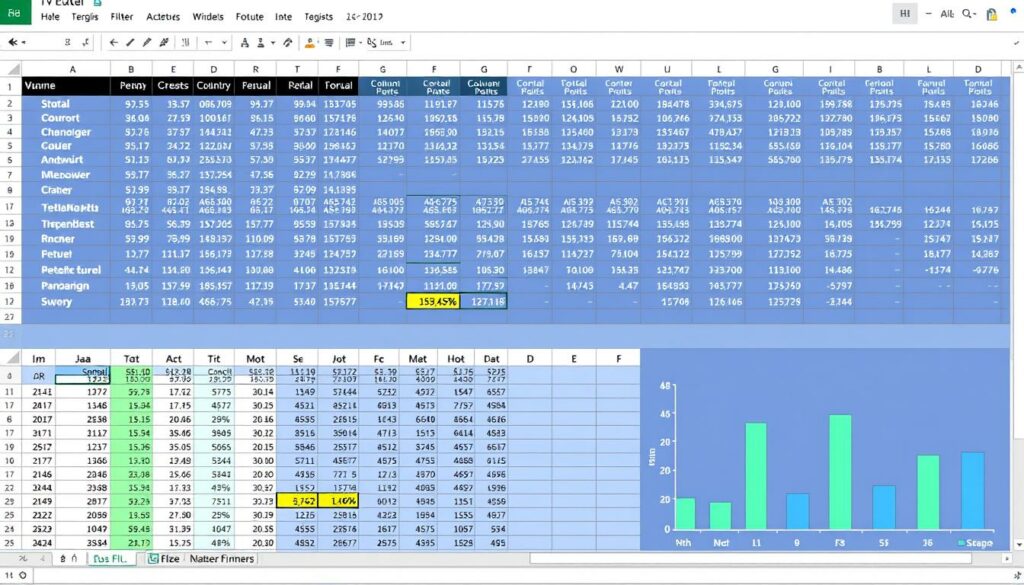This screenshot has height=585, width=1024.
Task: Open the Filter menu
Action: (122, 17)
